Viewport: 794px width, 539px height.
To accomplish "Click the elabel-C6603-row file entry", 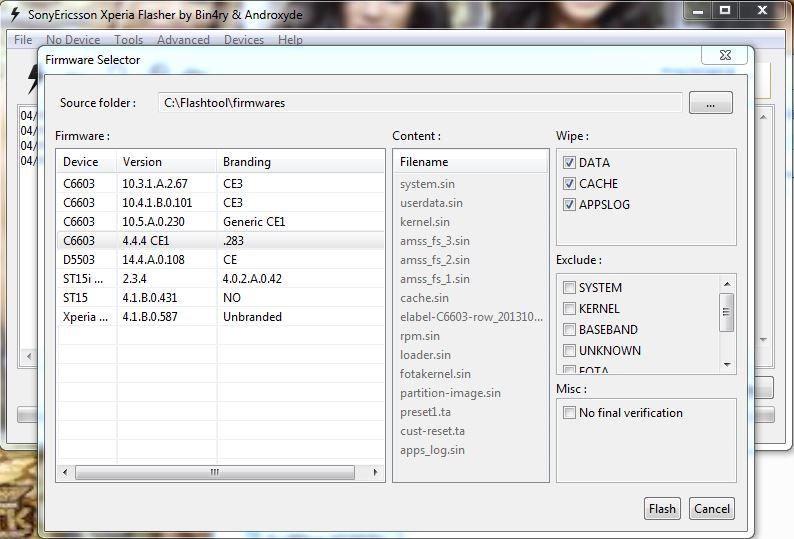I will (471, 317).
